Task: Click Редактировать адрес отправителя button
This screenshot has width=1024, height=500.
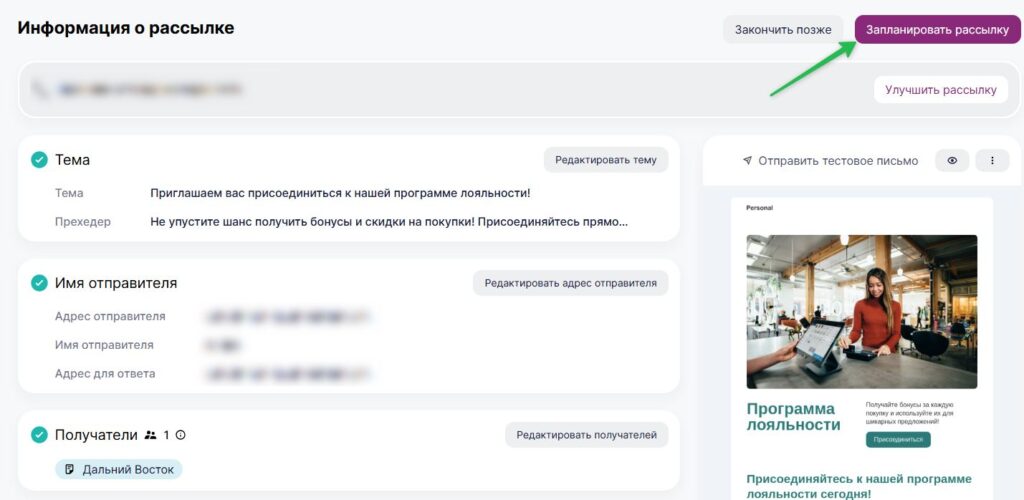Action: 570,283
